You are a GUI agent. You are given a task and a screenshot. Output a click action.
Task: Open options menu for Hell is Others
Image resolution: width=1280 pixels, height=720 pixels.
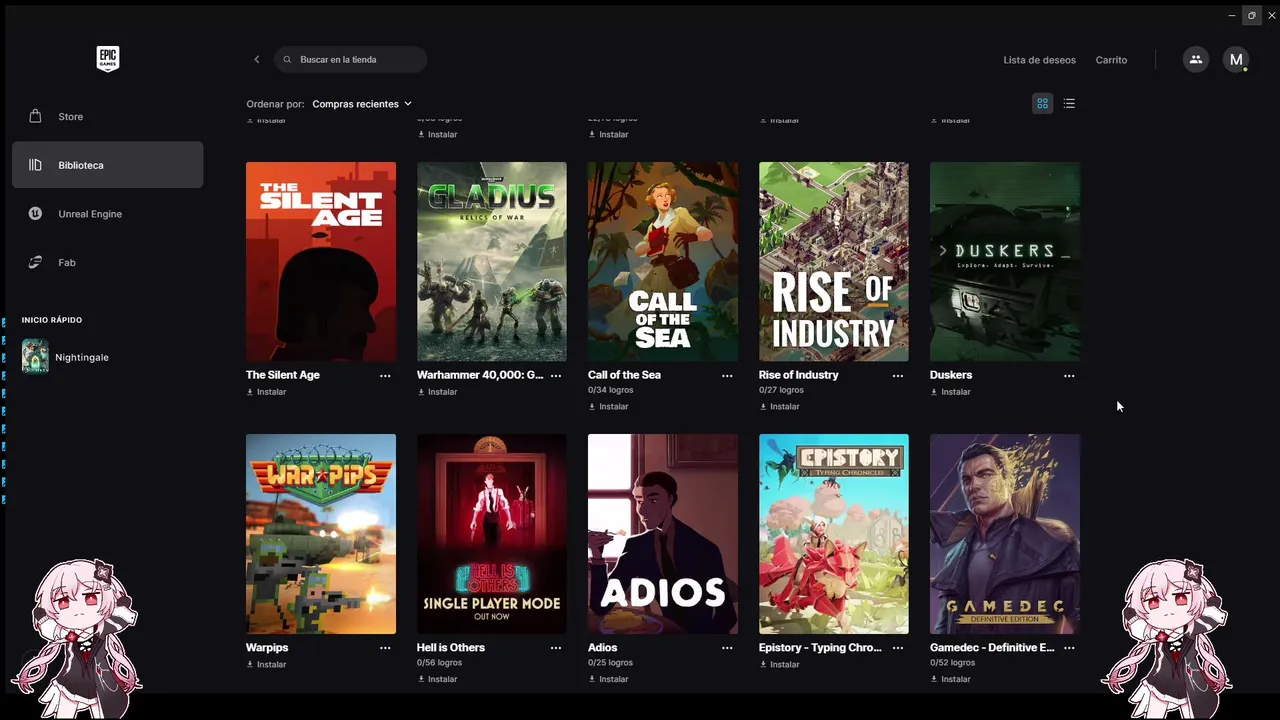(556, 648)
